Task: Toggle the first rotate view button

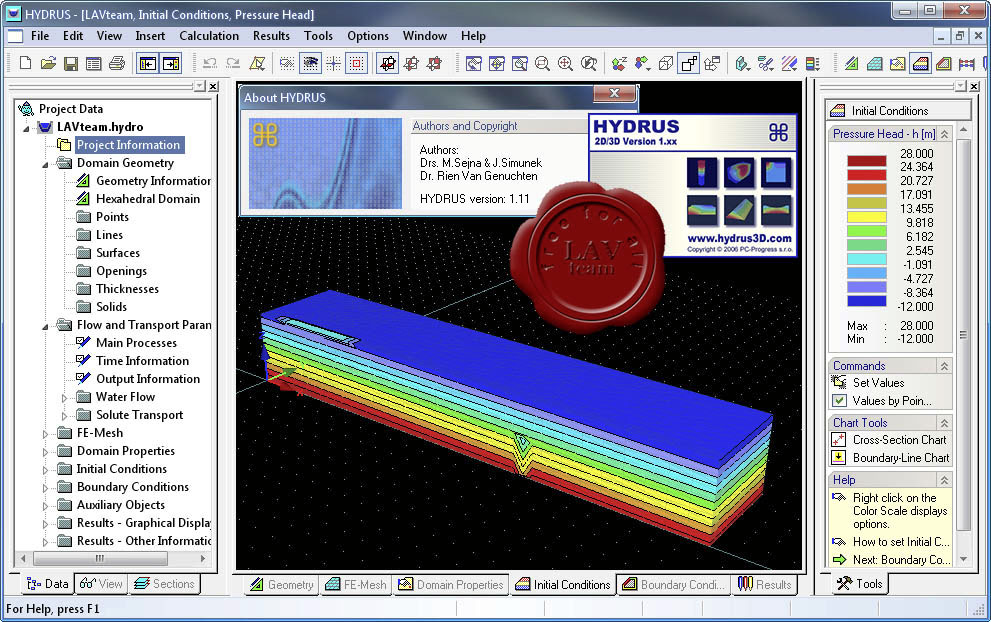Action: 387,63
